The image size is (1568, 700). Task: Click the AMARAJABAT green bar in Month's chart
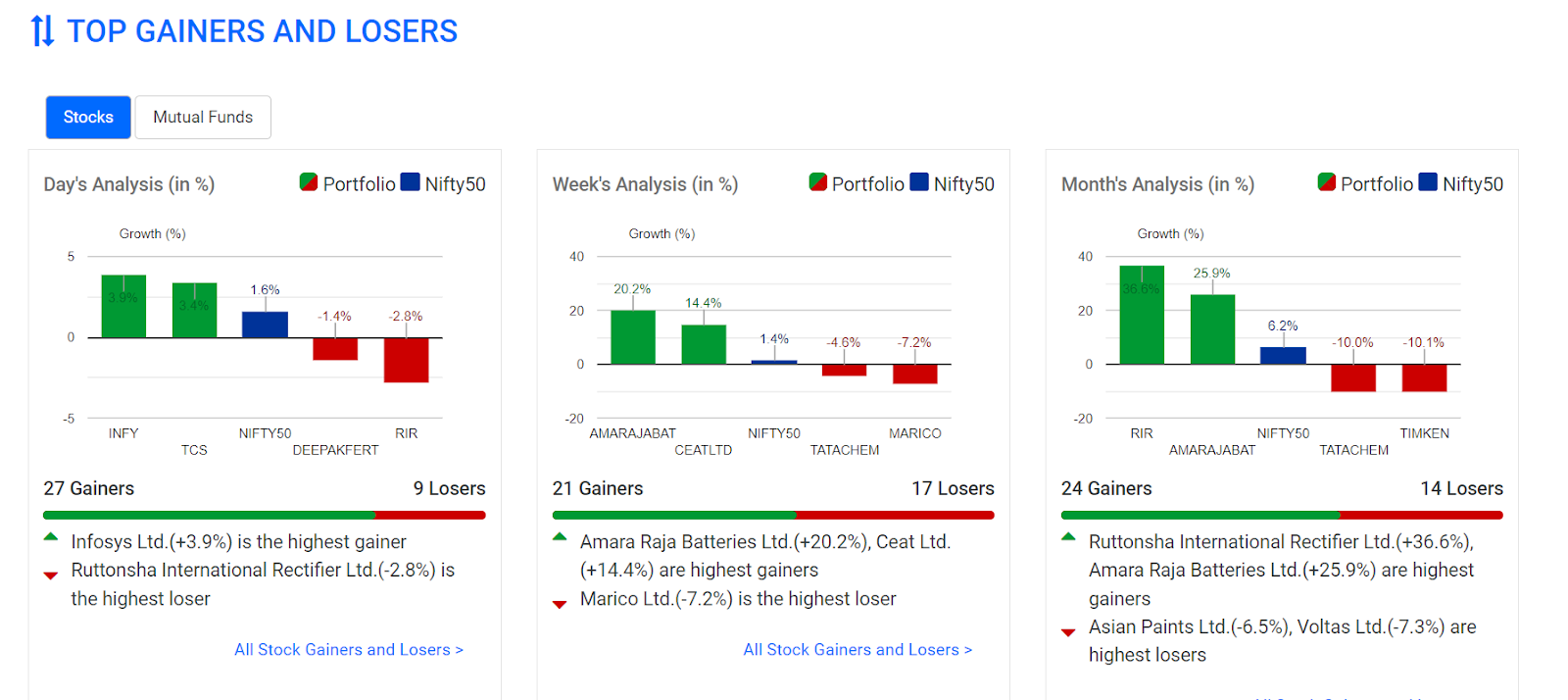click(x=1212, y=329)
